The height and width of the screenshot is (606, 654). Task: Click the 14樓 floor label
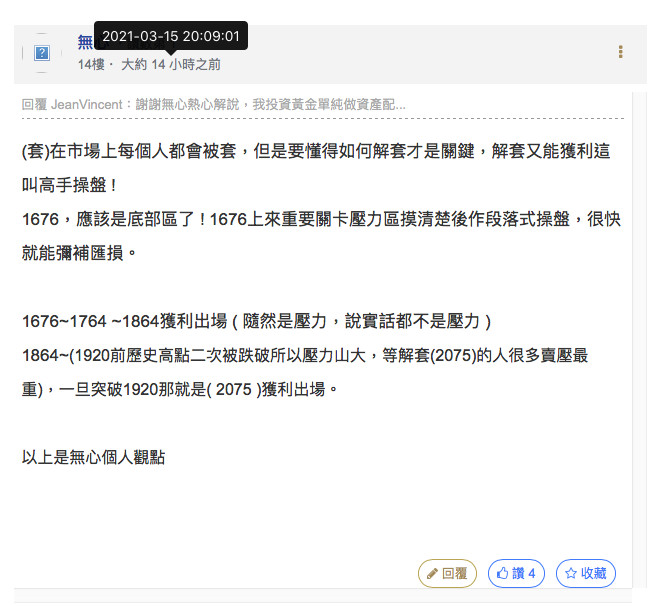tap(91, 65)
